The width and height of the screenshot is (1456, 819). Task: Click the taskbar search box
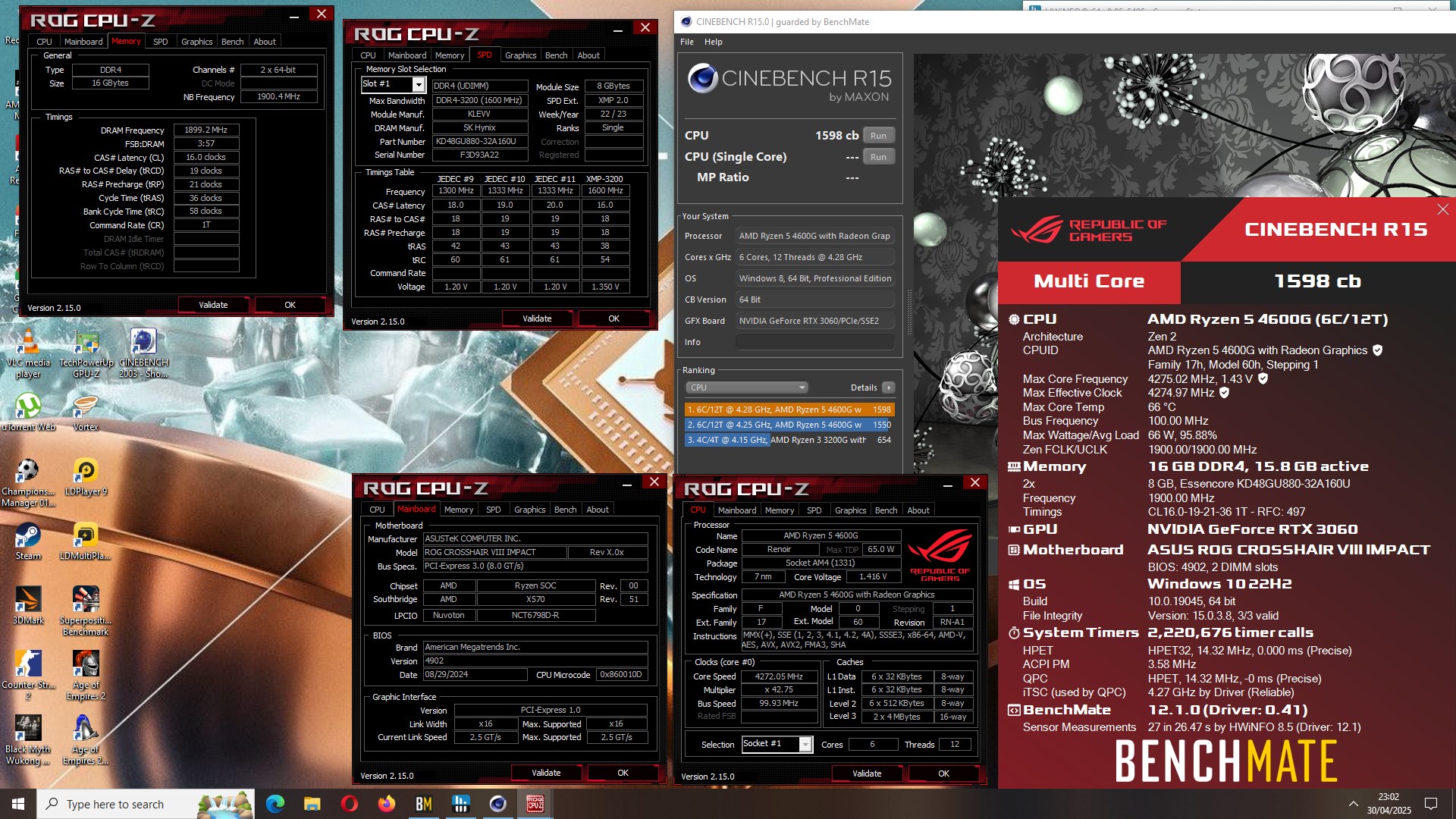click(146, 804)
